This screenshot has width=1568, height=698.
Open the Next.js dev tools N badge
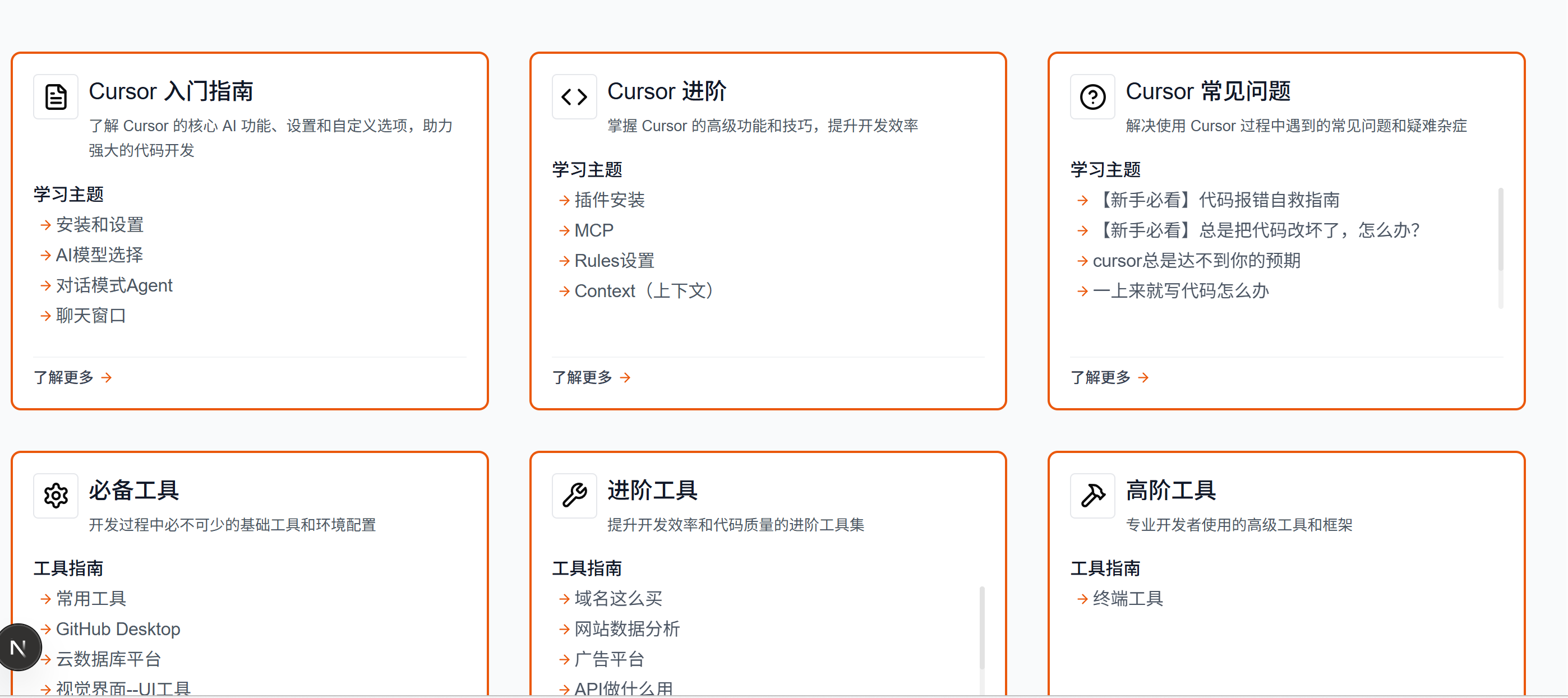[x=19, y=648]
